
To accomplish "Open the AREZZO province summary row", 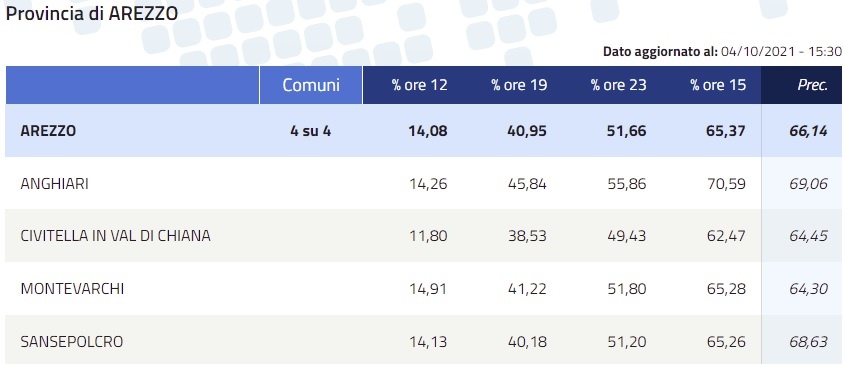I will pos(424,131).
